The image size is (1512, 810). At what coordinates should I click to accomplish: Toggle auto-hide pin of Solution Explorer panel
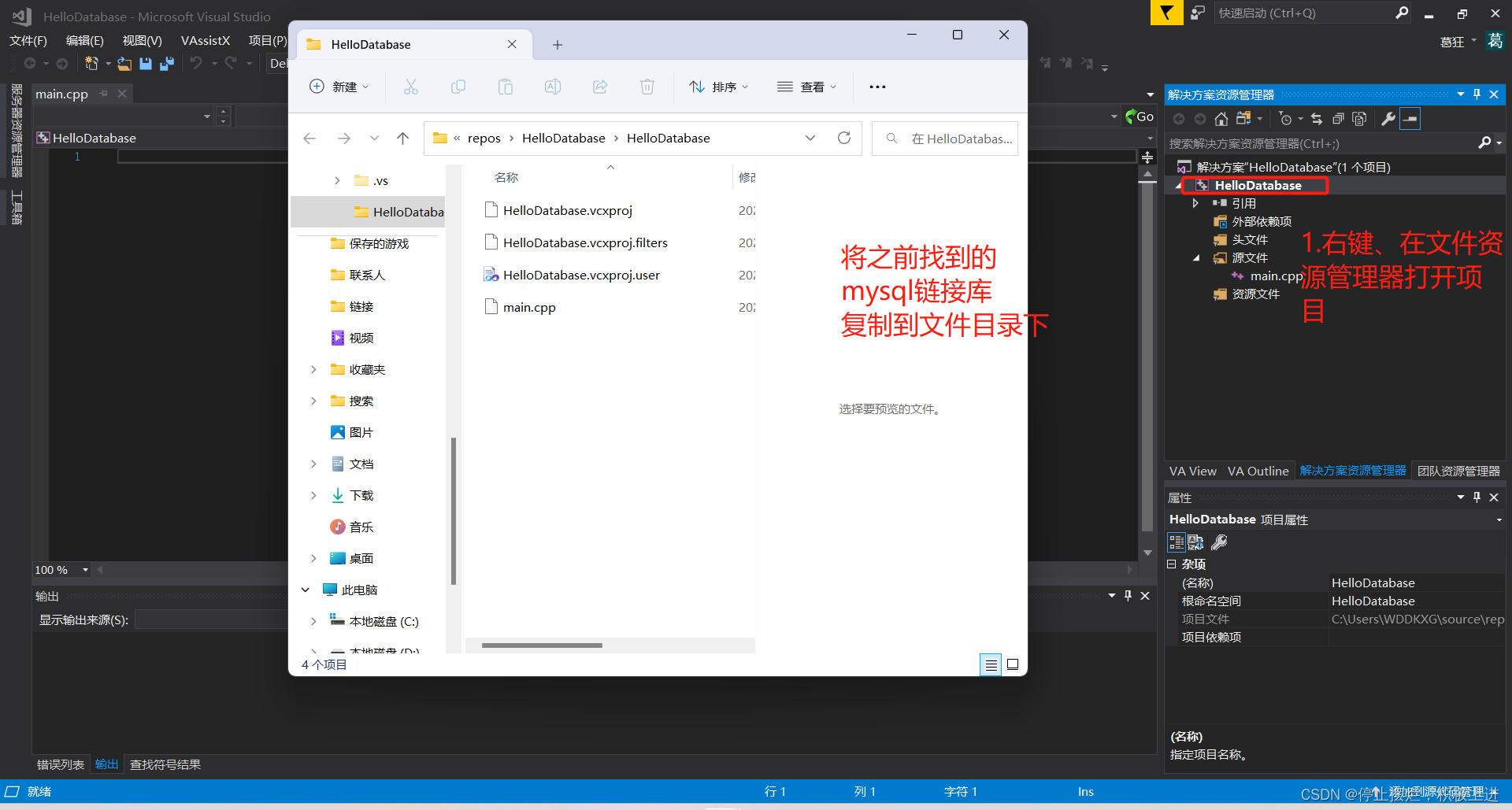(x=1477, y=94)
